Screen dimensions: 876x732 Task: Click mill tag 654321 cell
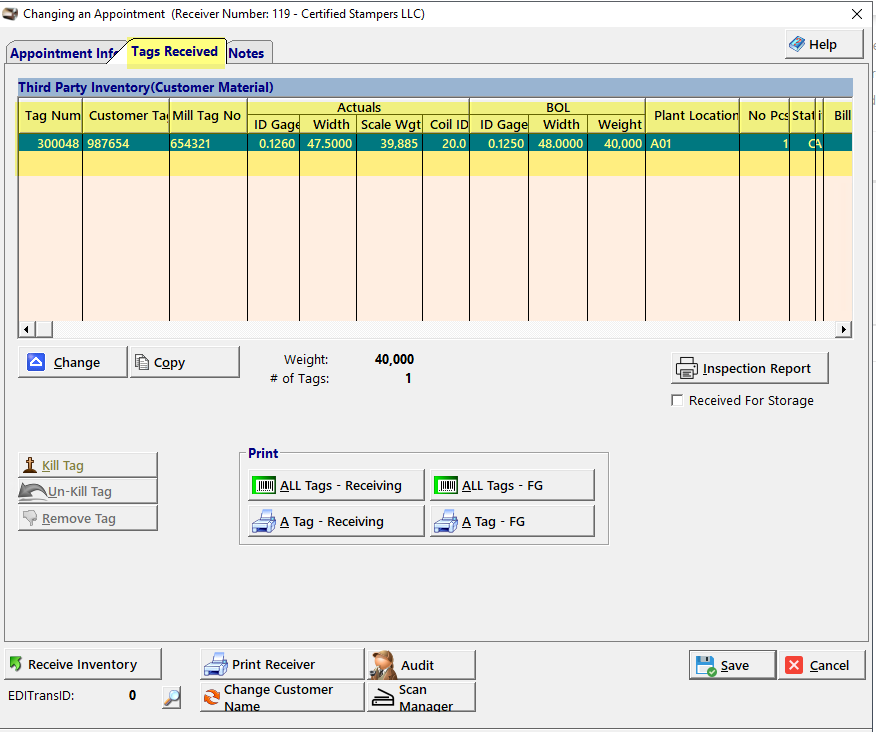208,143
